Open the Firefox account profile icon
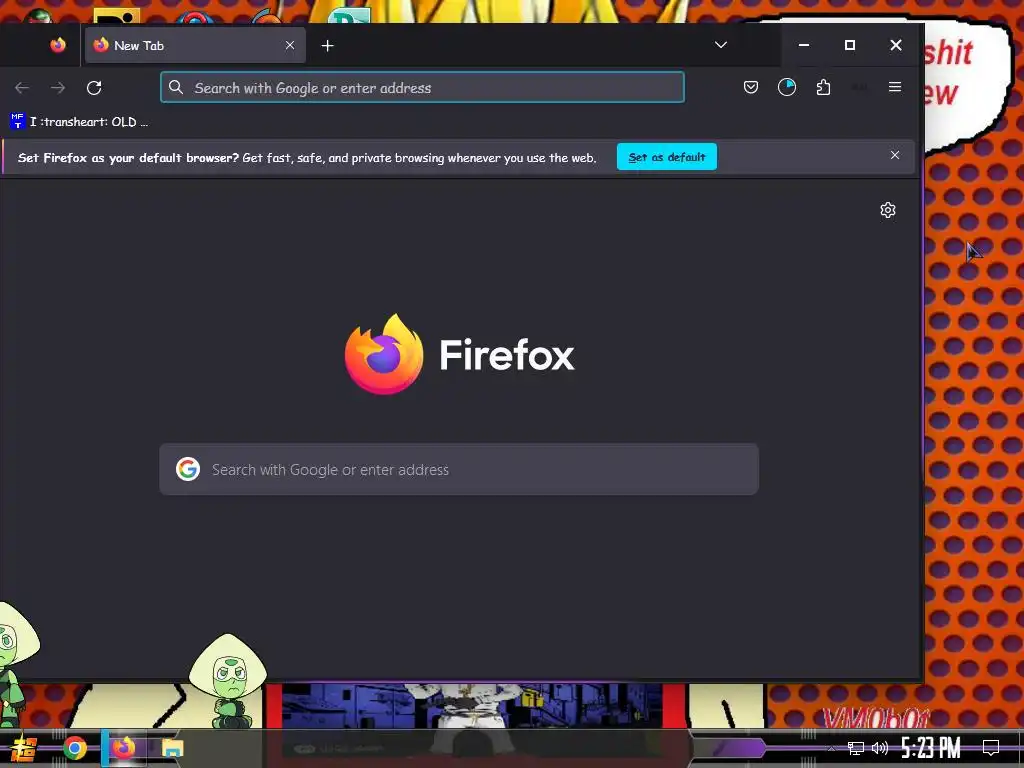 point(787,87)
